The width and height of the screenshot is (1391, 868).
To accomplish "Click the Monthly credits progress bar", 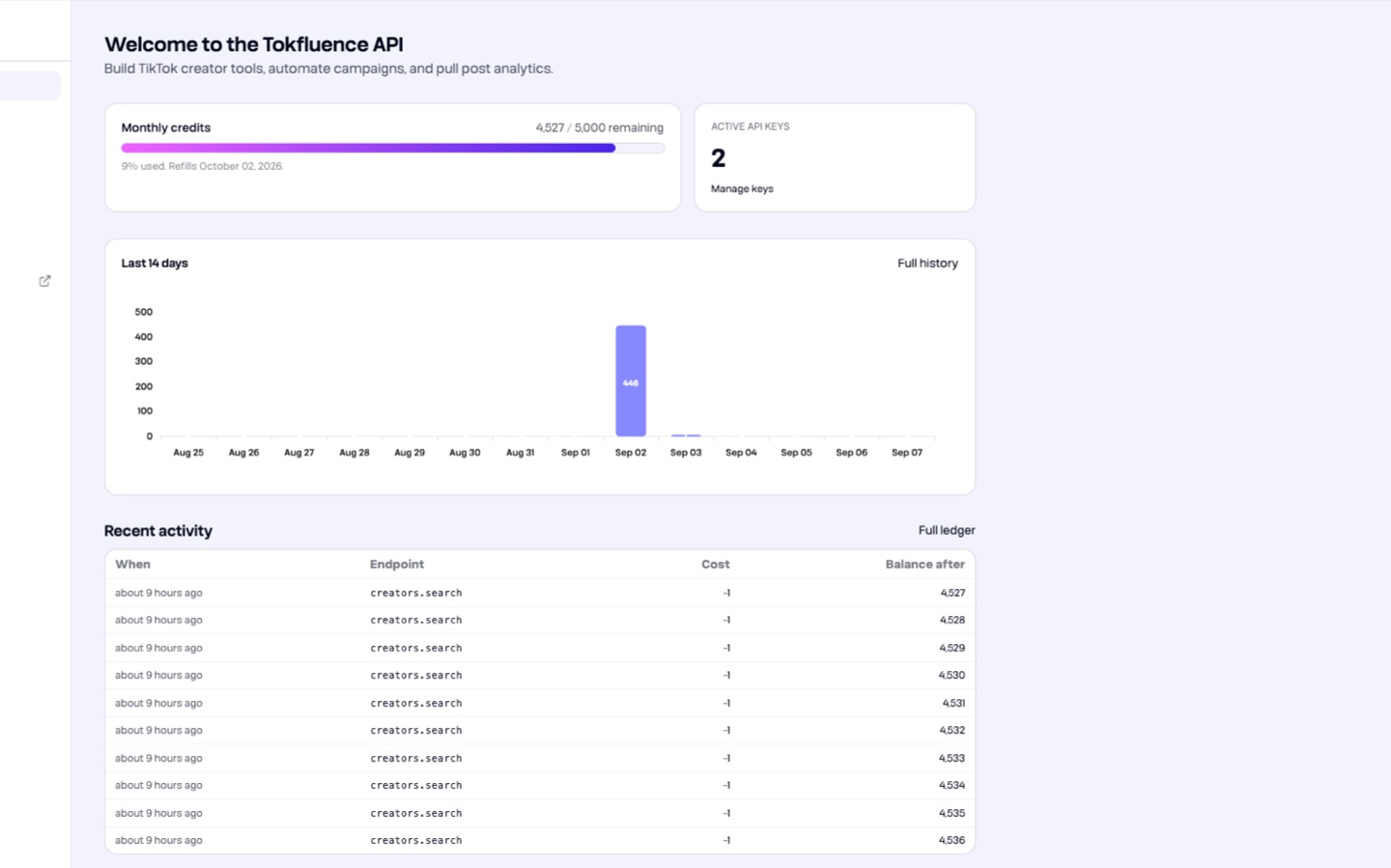I will click(393, 148).
